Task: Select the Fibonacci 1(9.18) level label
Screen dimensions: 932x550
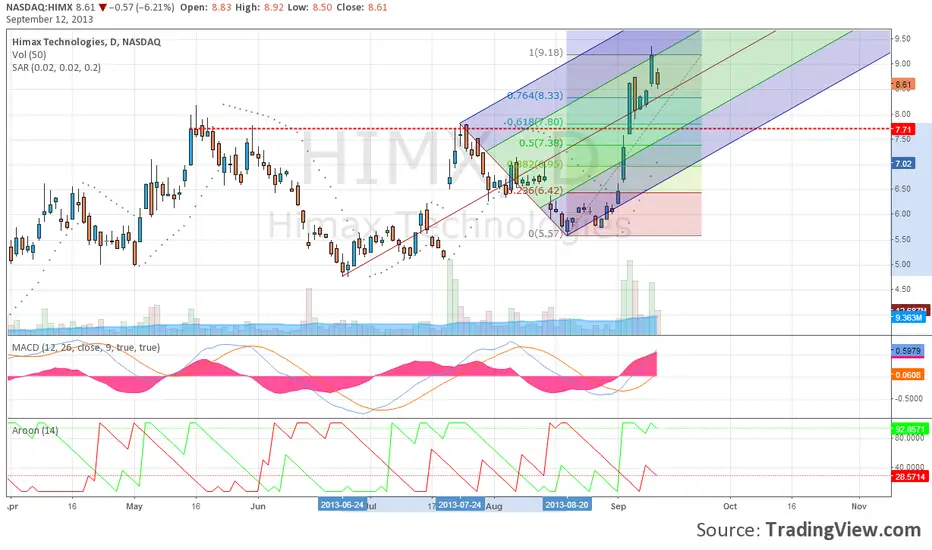Action: 546,53
